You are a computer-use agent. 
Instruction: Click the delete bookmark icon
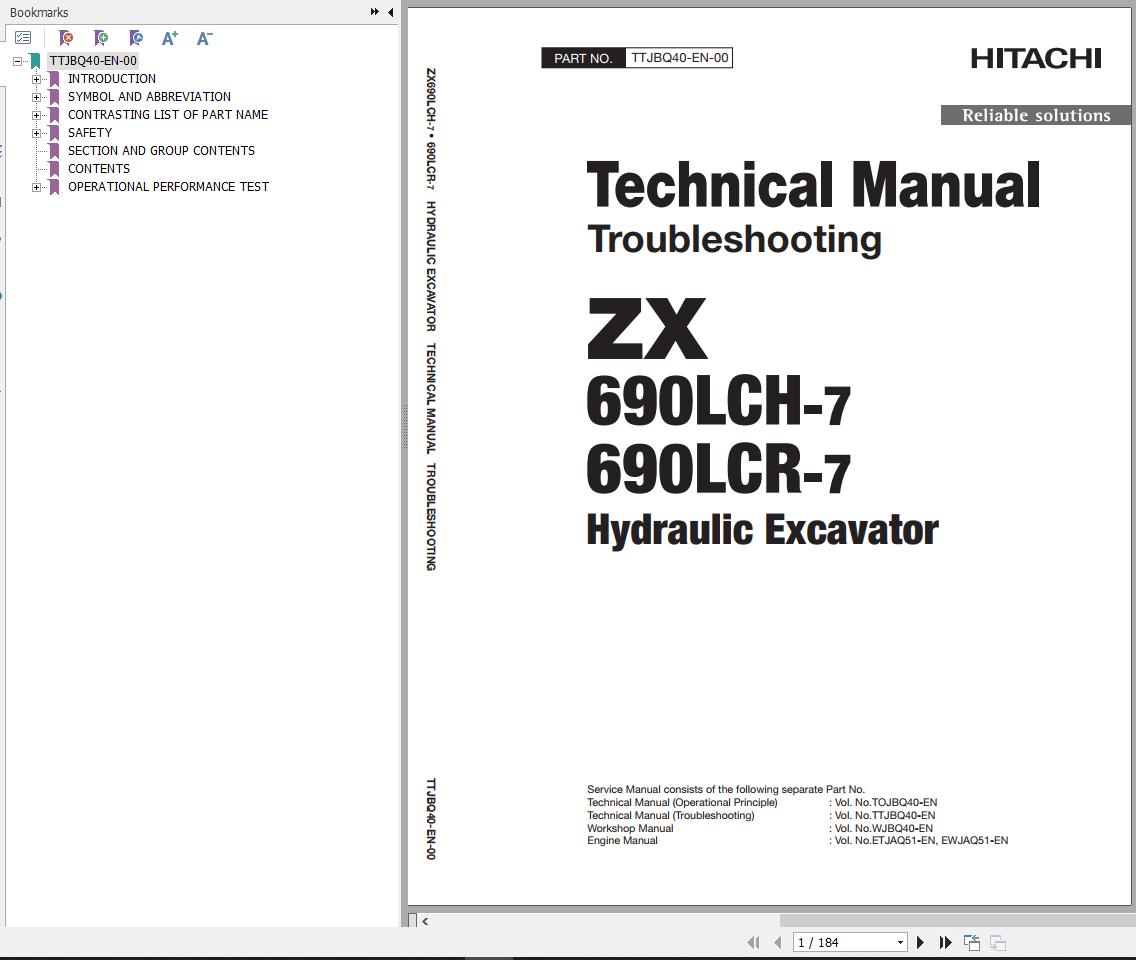tap(65, 38)
